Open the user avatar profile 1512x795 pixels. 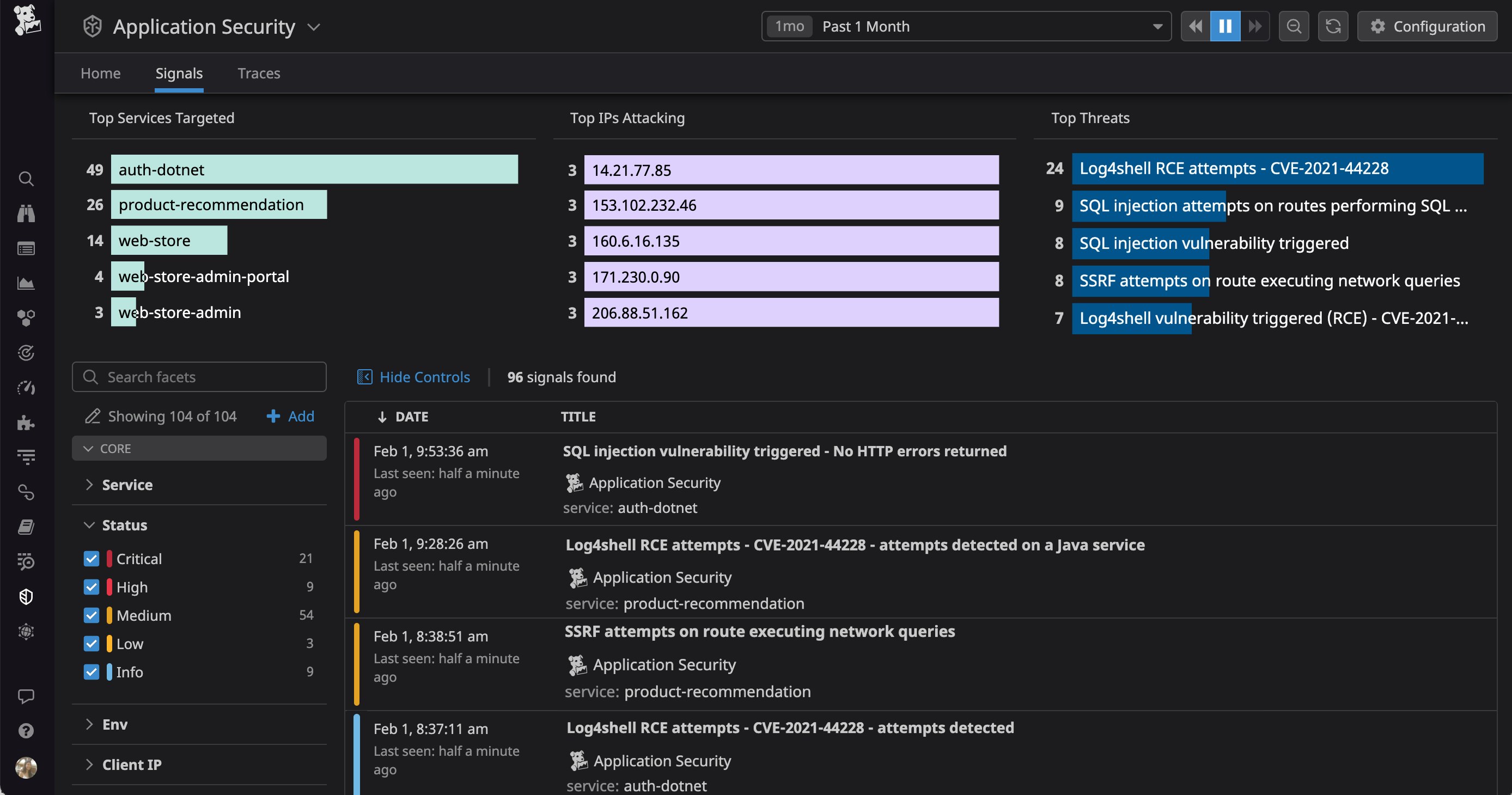pos(26,767)
